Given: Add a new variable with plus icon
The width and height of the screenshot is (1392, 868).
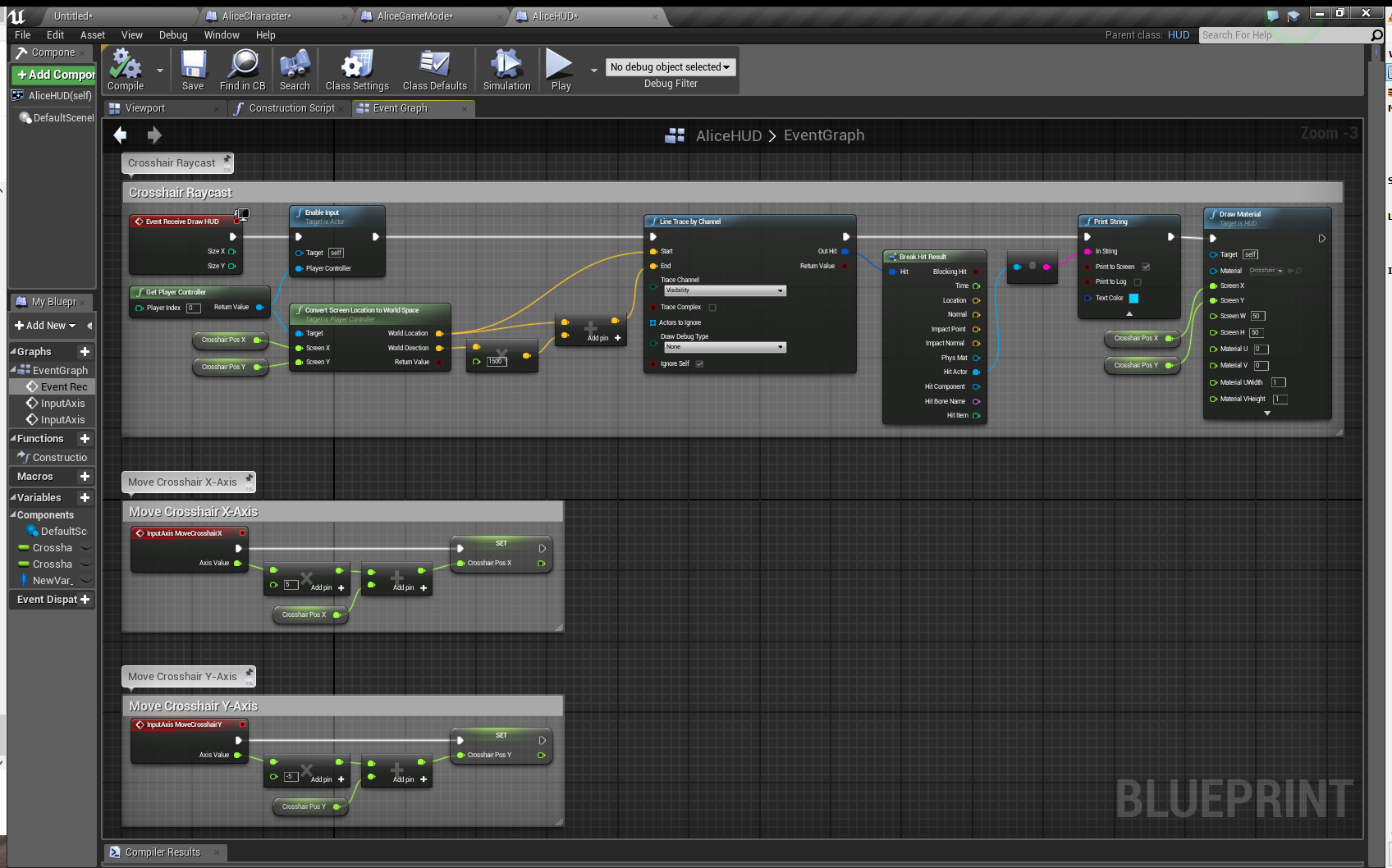Looking at the screenshot, I should 85,498.
